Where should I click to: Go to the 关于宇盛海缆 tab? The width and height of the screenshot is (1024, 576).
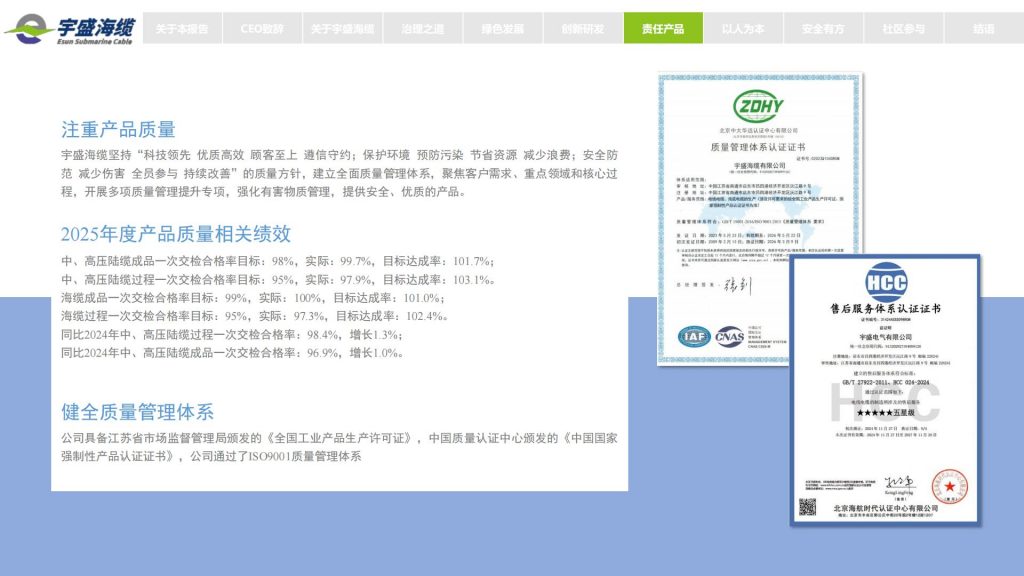342,29
